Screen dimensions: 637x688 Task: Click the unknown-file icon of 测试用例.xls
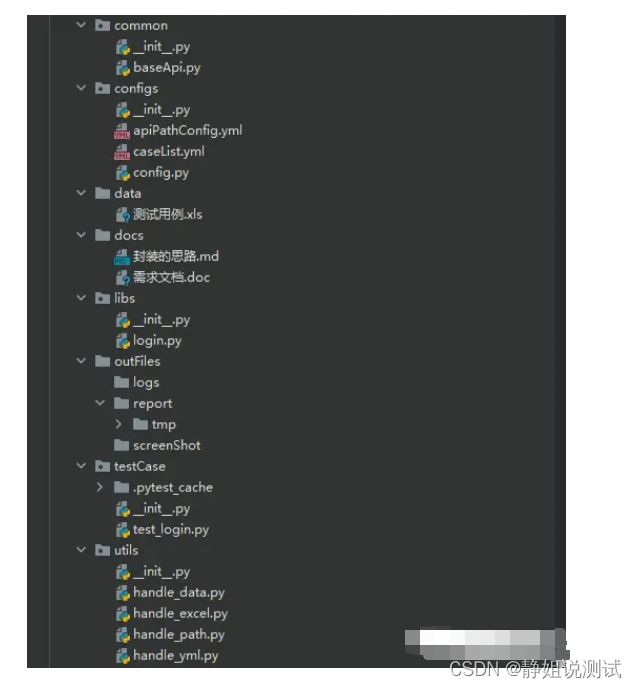point(123,215)
